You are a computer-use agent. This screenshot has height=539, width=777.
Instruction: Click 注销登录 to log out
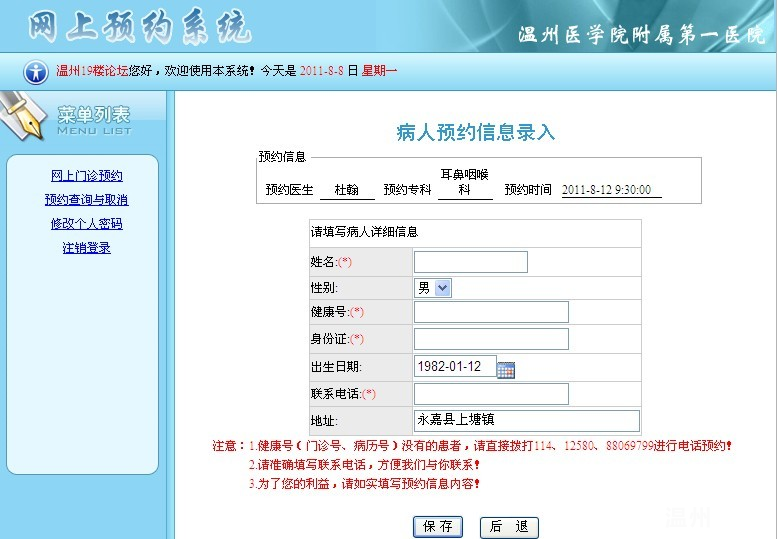click(87, 248)
